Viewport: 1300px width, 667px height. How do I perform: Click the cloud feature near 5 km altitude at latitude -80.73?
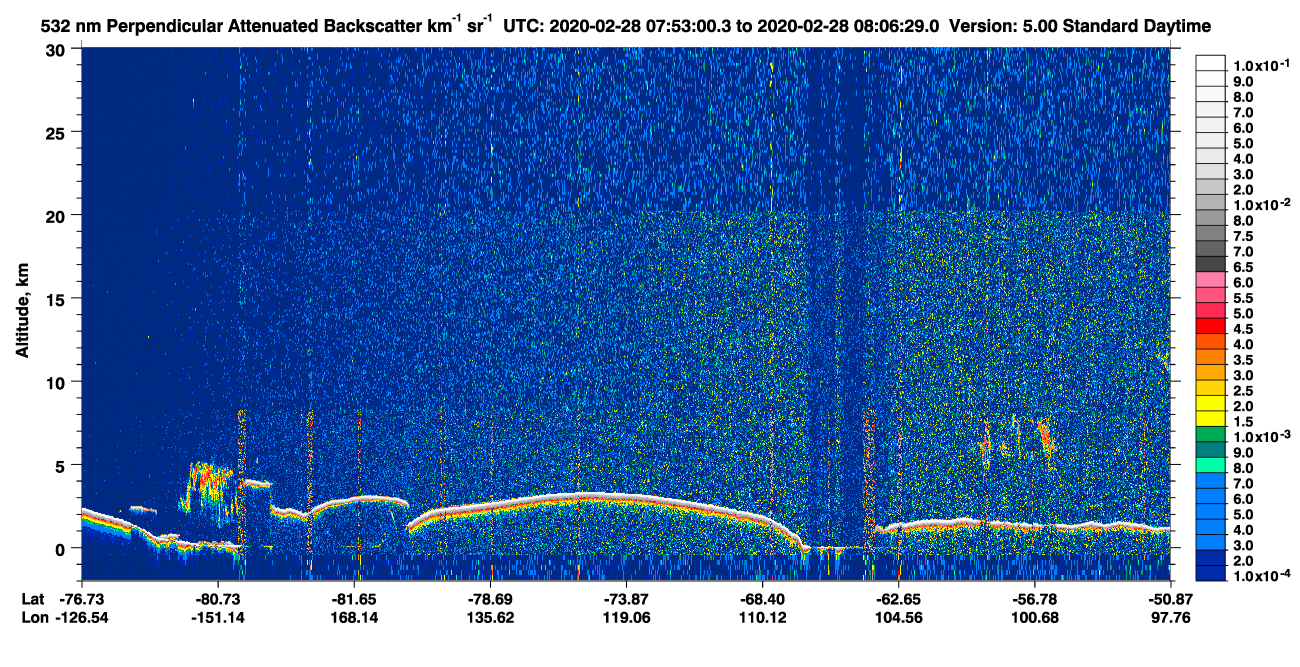210,486
